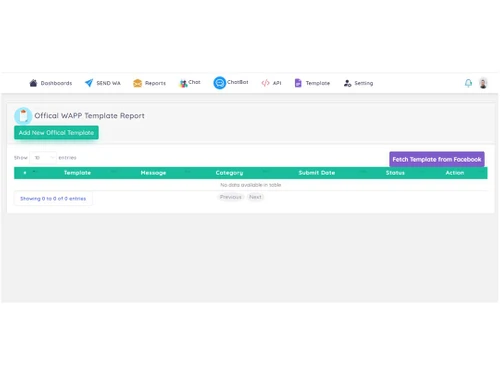Click the Dashboards house icon
Screen dimensions: 500x375
(33, 83)
